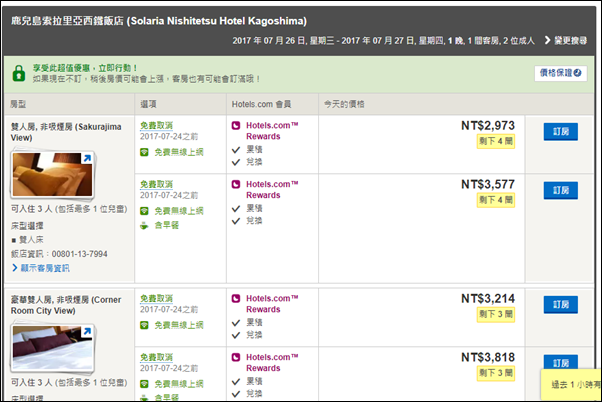Click the NT$2,973 price
602x402 pixels.
pos(488,126)
